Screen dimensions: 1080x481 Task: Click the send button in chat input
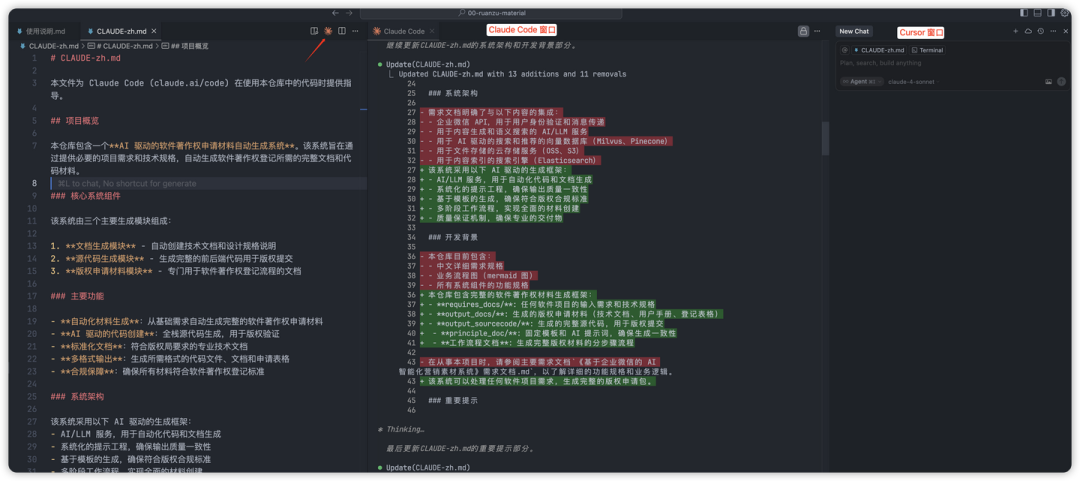[x=1060, y=81]
